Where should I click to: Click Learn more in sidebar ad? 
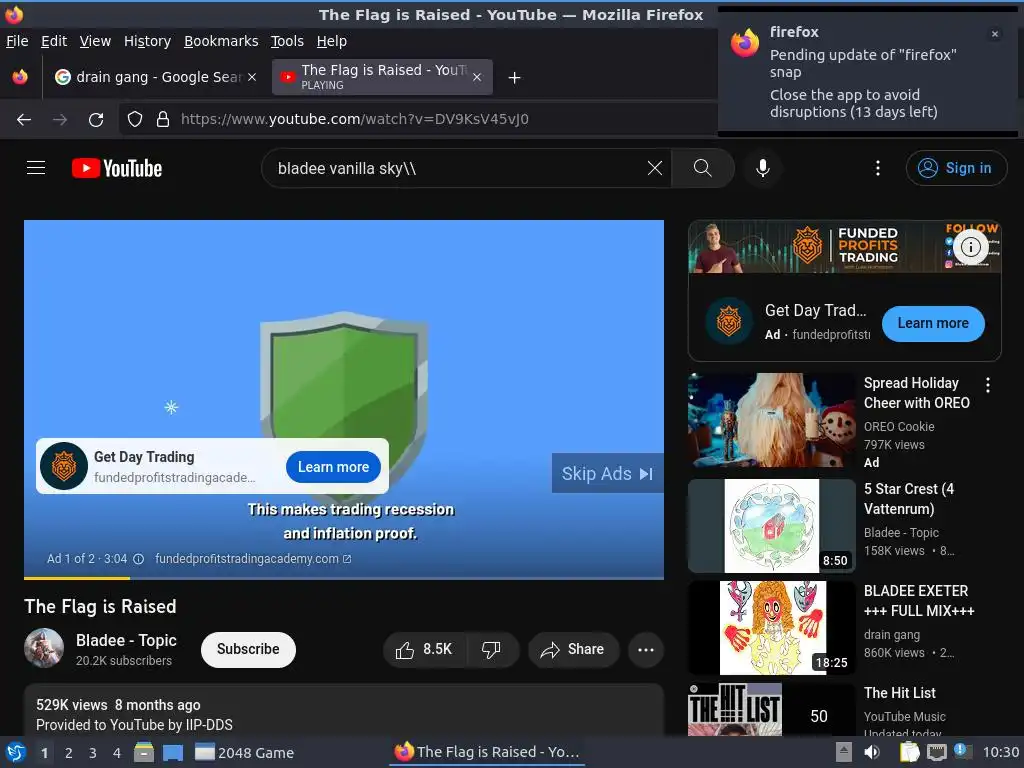point(933,323)
